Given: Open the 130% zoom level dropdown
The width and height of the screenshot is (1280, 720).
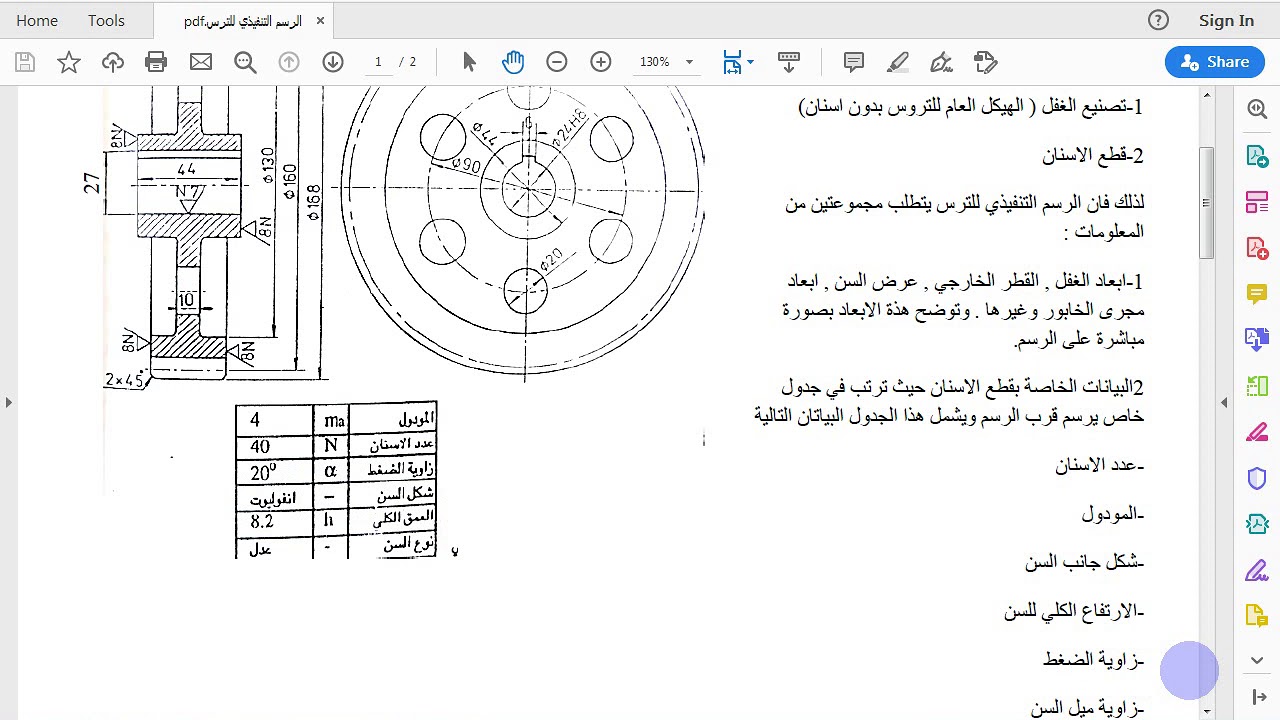Looking at the screenshot, I should click(x=666, y=62).
